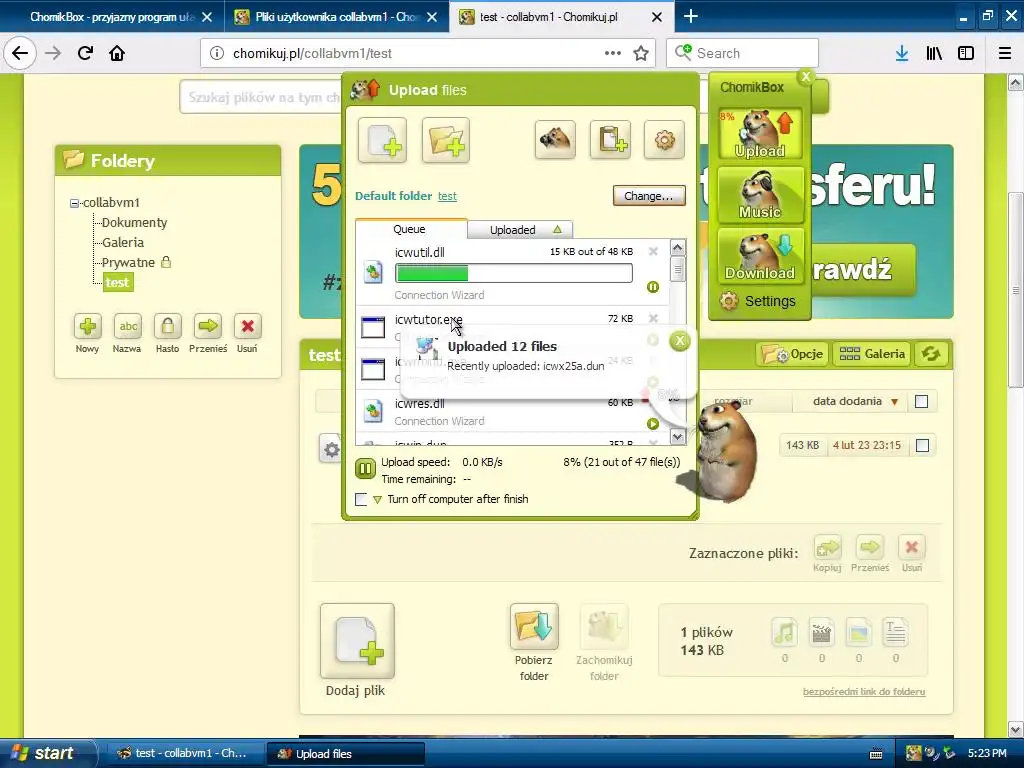
Task: Click the icwutil.dll upload progress bar
Action: click(514, 273)
